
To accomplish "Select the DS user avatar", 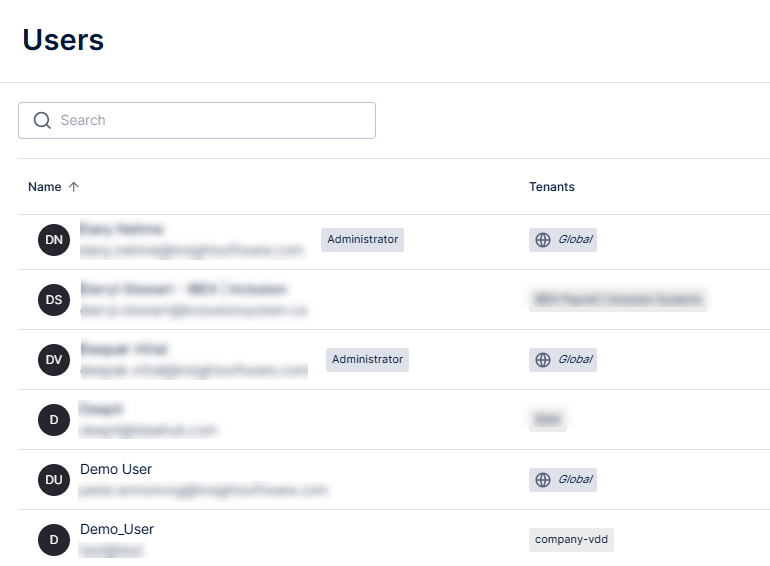I will [54, 300].
